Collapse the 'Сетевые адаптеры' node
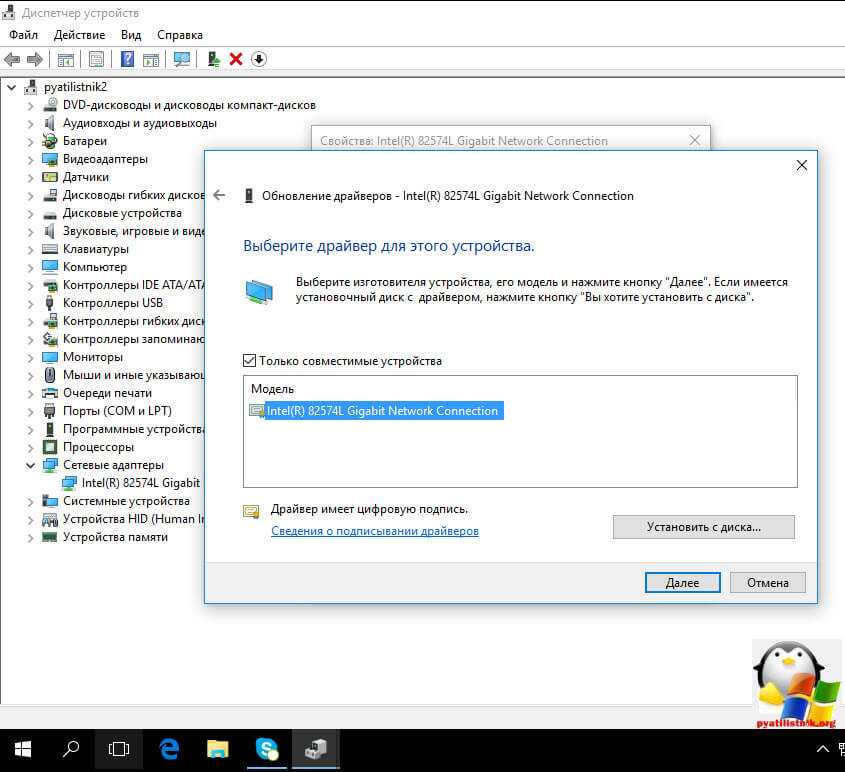Viewport: 845px width, 772px height. coord(31,465)
